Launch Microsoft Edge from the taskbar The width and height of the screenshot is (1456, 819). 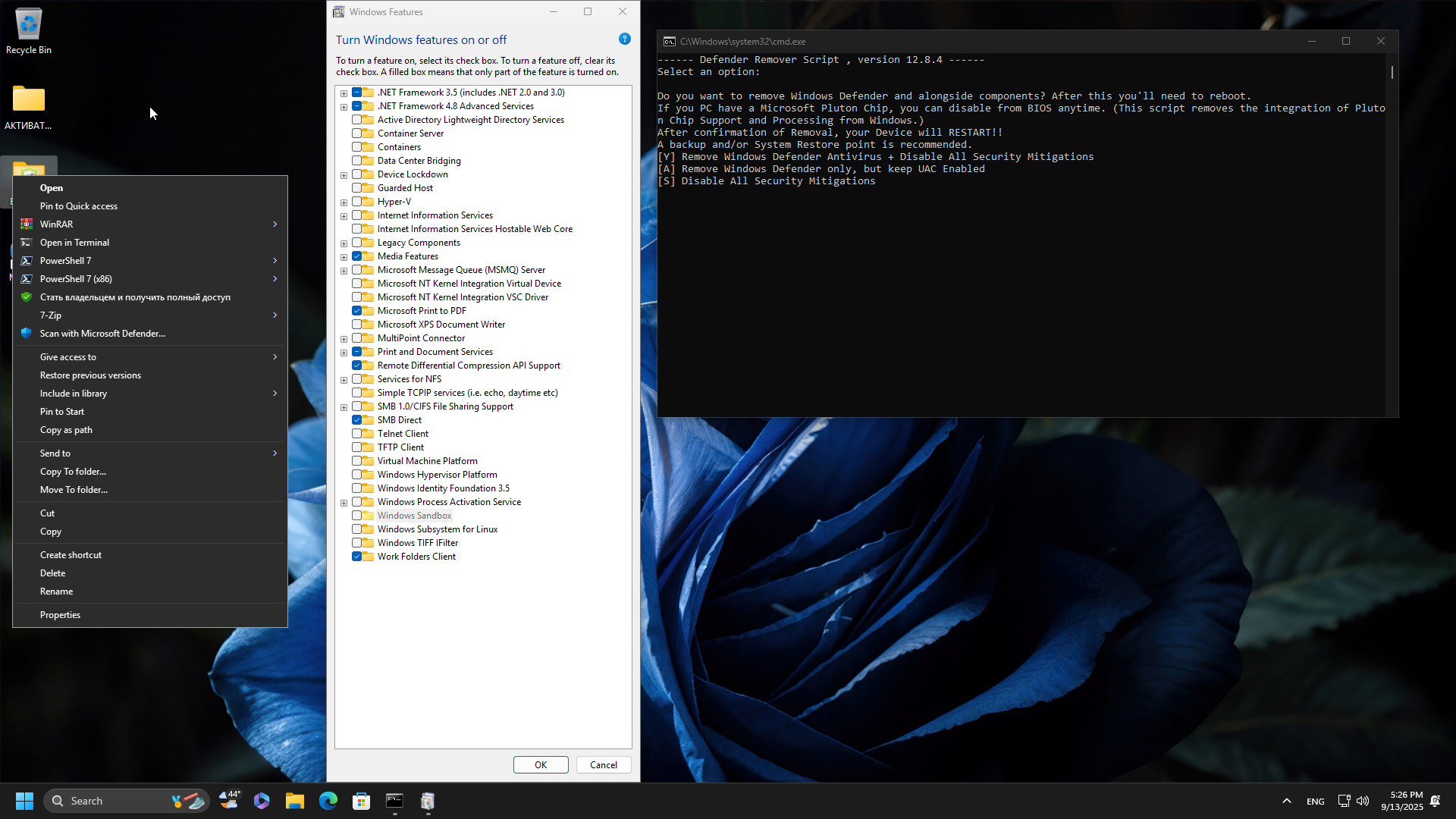click(328, 801)
